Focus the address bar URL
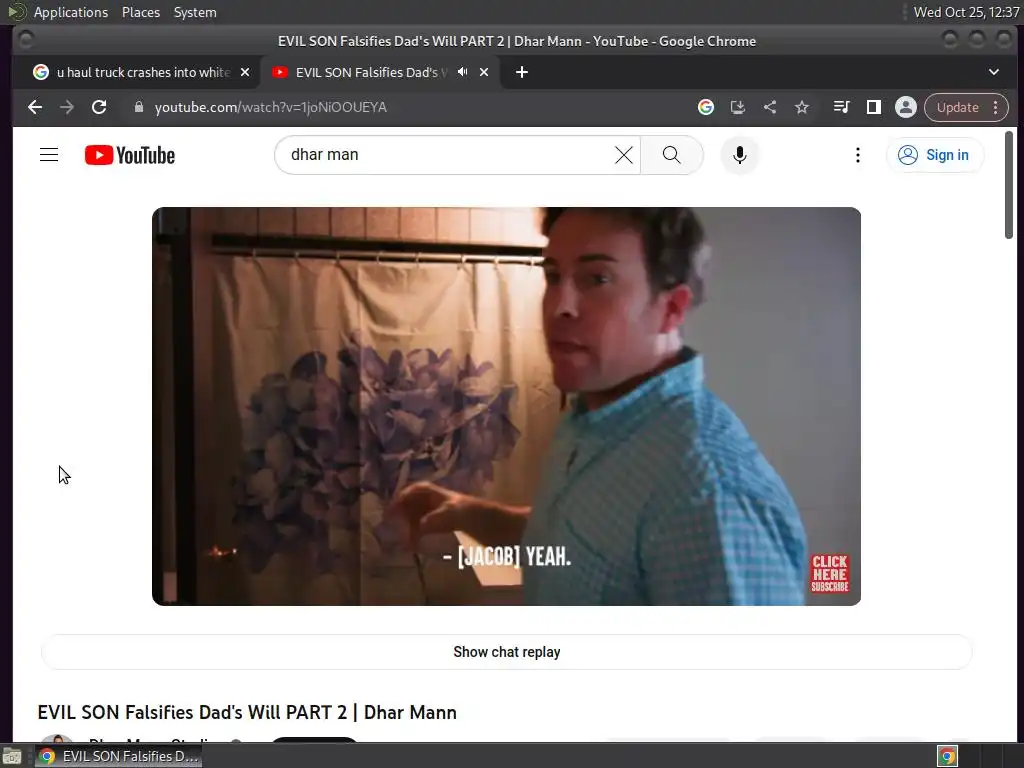The width and height of the screenshot is (1024, 768). pyautogui.click(x=271, y=107)
